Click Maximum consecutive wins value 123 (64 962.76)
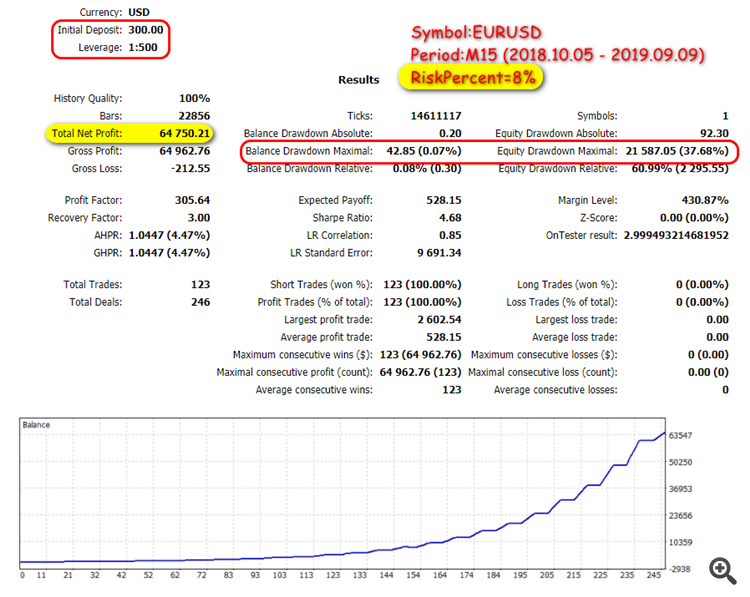 click(x=420, y=355)
